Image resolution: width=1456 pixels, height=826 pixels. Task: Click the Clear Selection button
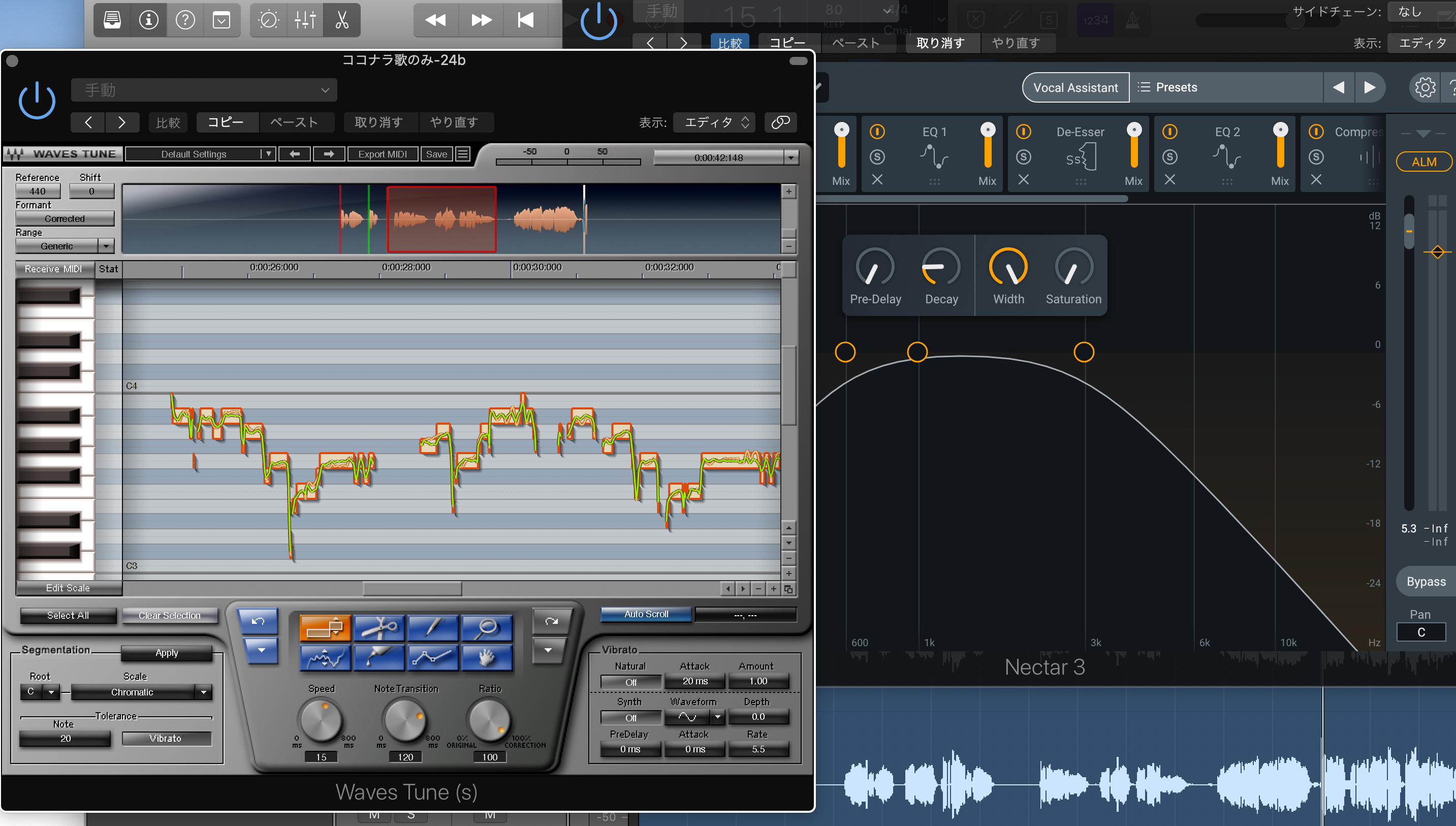pos(170,616)
